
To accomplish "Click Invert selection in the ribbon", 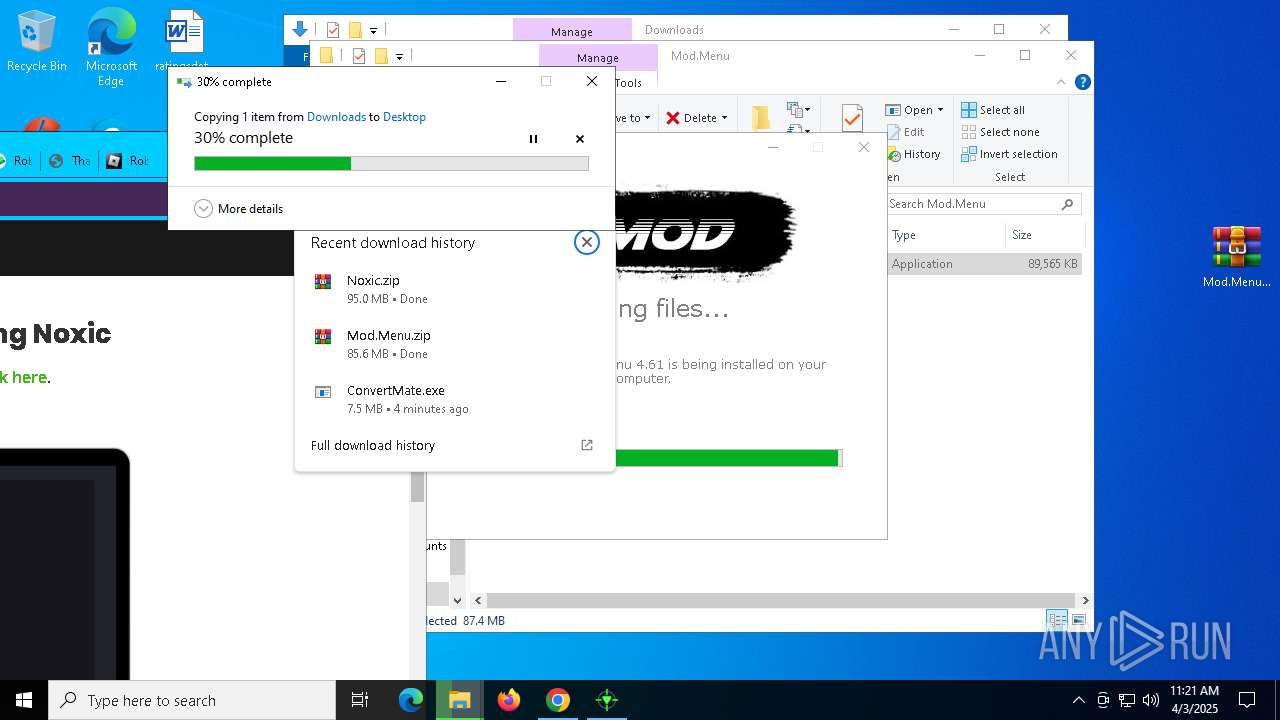I will [x=1009, y=154].
